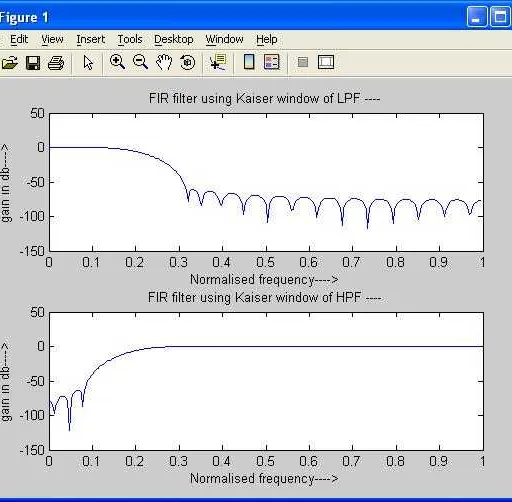Select the Edit Plot arrow tool
Viewport: 512px width, 502px height.
point(88,62)
